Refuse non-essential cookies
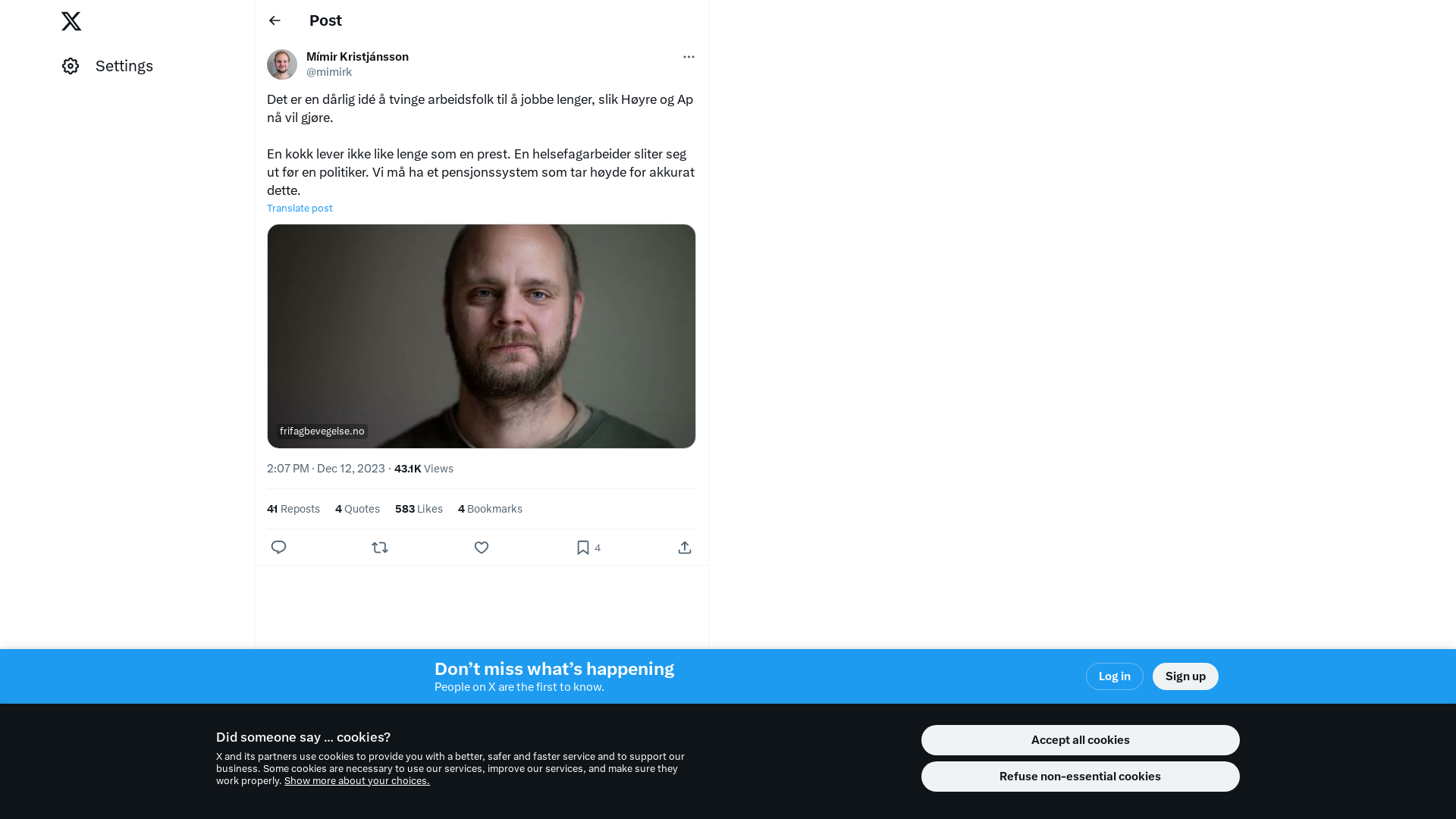This screenshot has height=819, width=1456. [x=1081, y=777]
